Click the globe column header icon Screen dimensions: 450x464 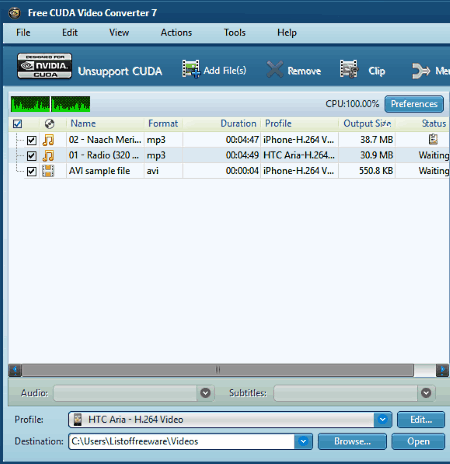(49, 124)
